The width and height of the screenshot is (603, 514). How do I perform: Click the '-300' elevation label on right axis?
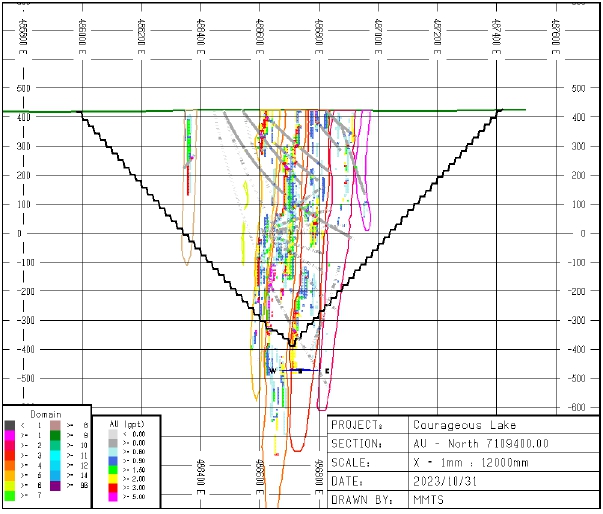tap(578, 321)
